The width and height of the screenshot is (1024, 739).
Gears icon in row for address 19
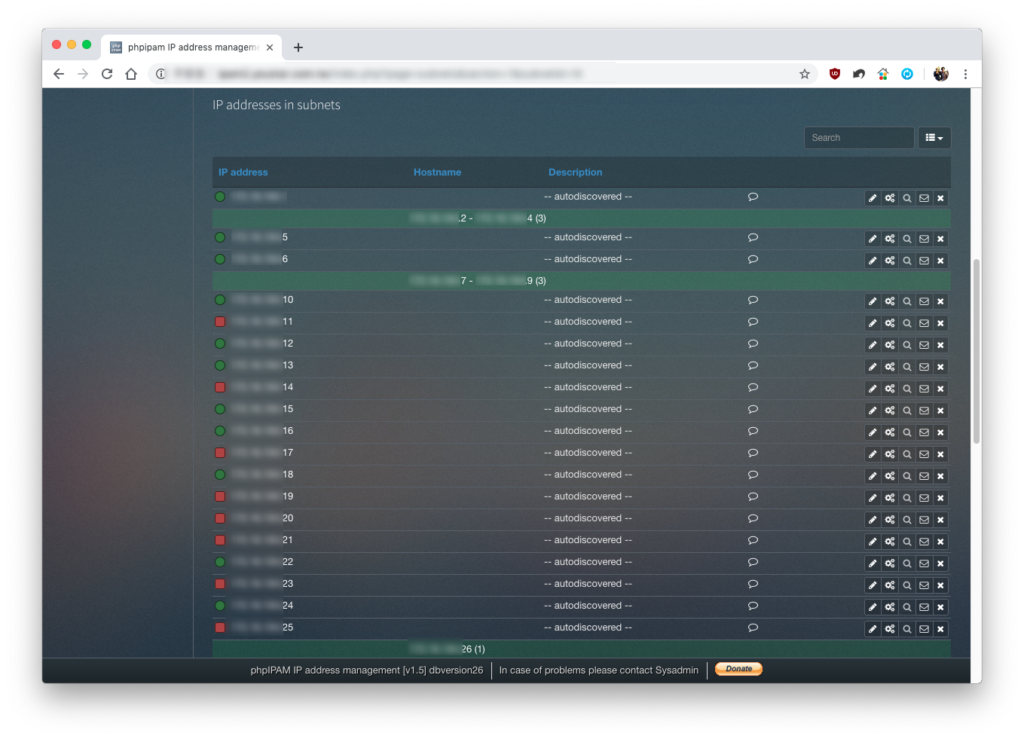pyautogui.click(x=889, y=498)
